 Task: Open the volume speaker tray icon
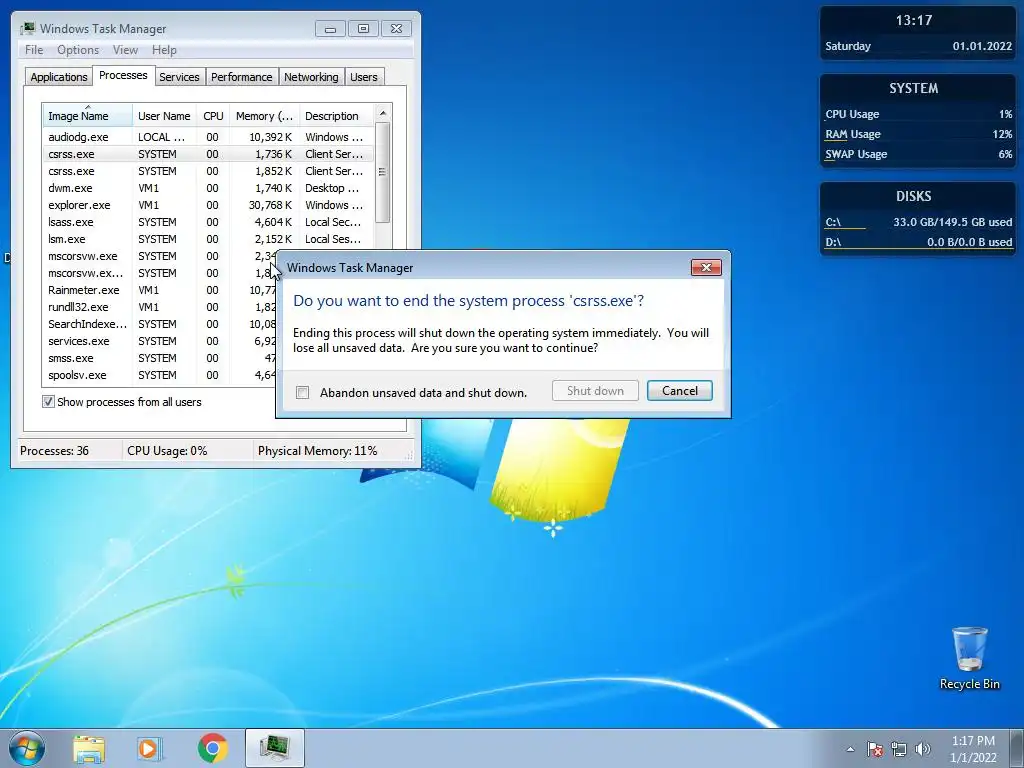coord(923,749)
